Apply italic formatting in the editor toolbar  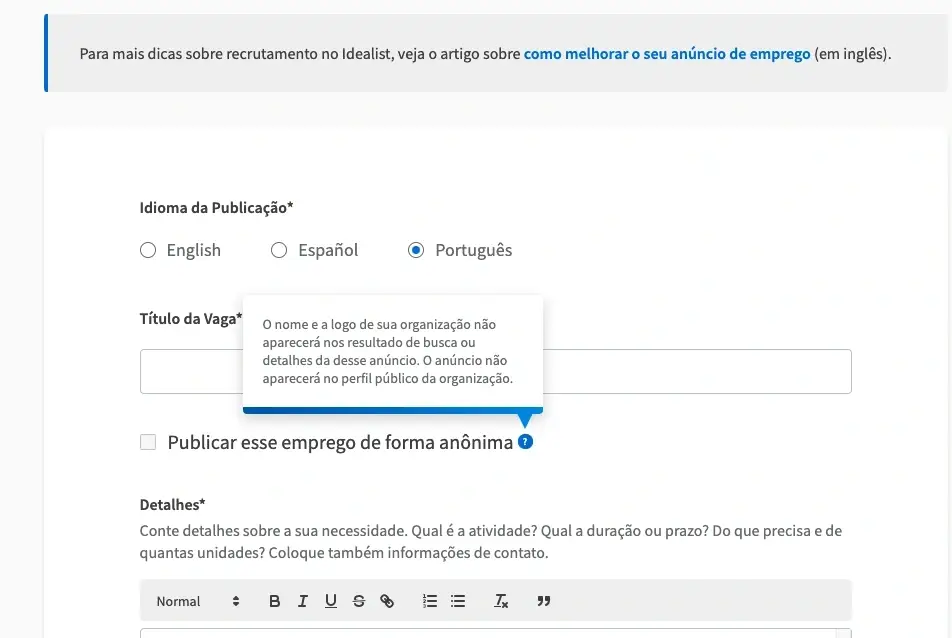[302, 601]
